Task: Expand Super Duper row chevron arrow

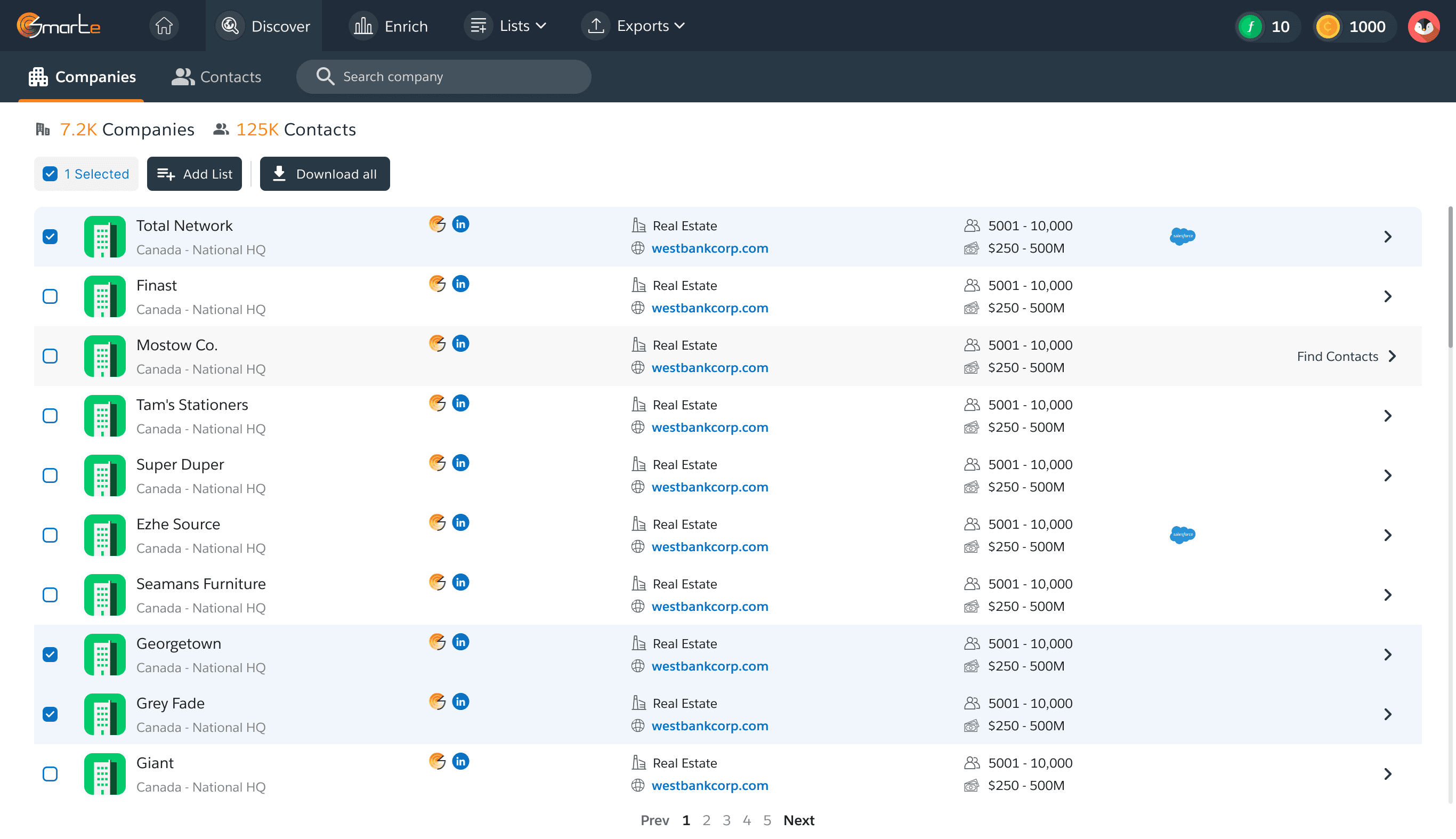Action: (x=1387, y=475)
